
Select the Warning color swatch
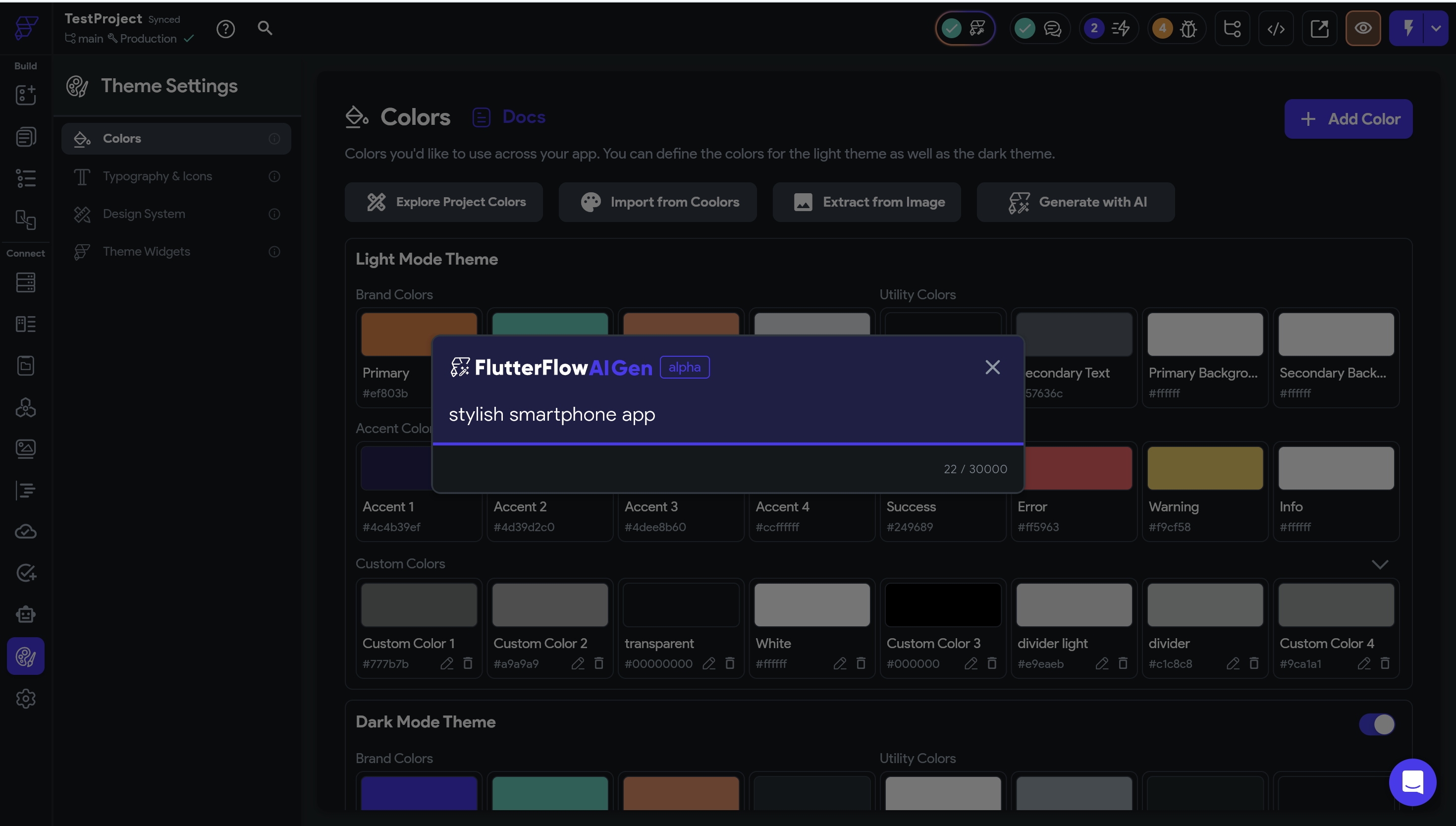click(1205, 468)
